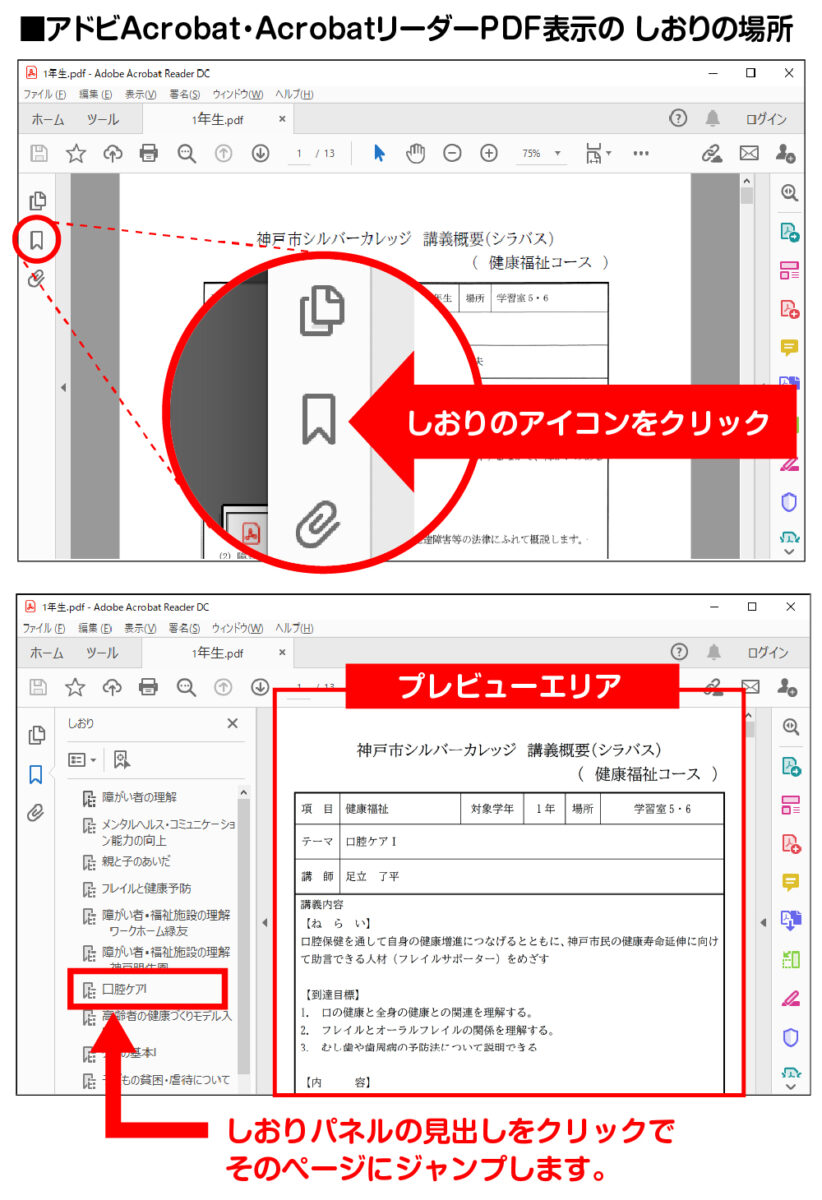This screenshot has width=822, height=1200.
Task: Click the save icon in upper window toolbar
Action: point(39,153)
